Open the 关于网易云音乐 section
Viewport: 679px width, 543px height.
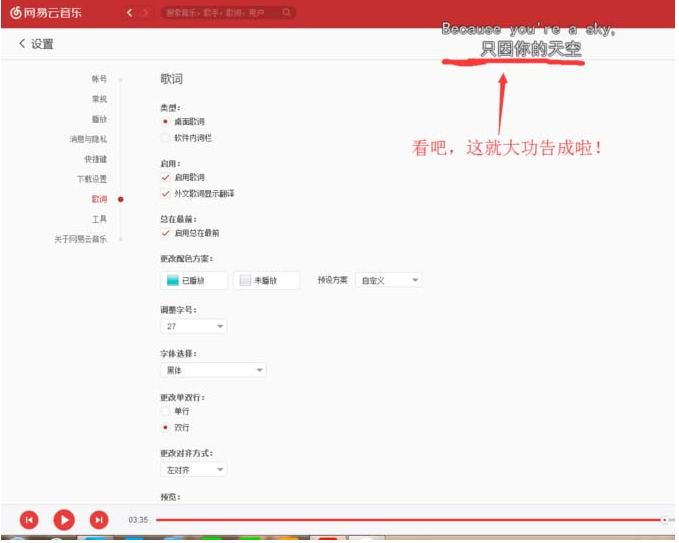coord(81,239)
